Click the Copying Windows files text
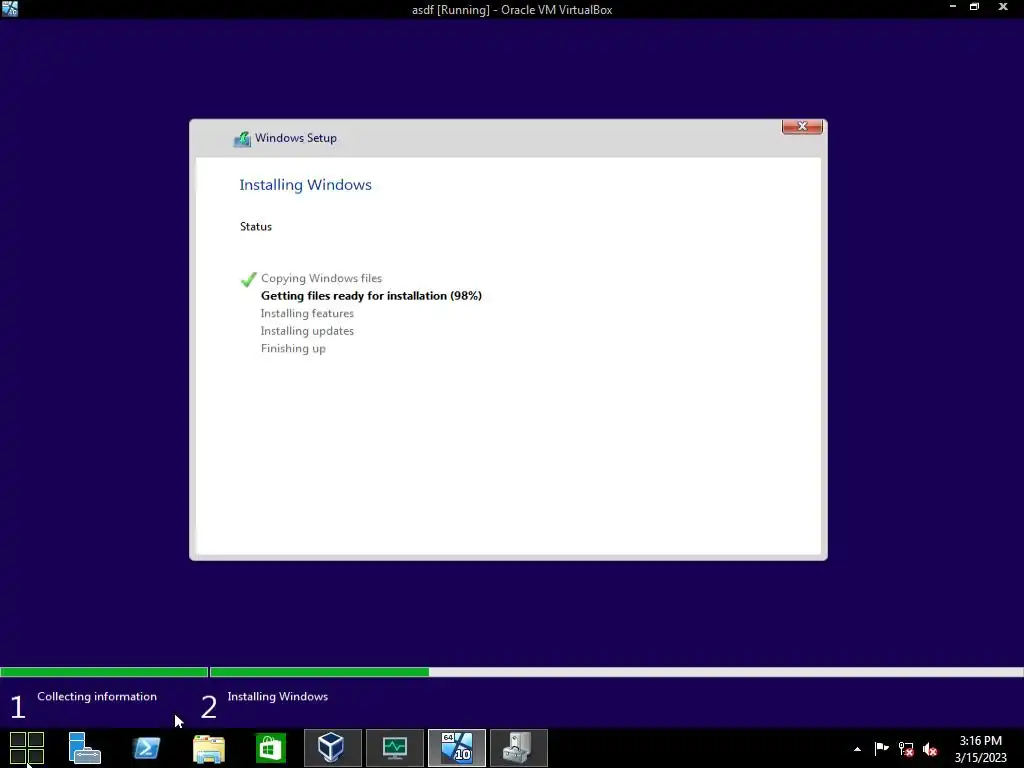The height and width of the screenshot is (768, 1024). 321,278
